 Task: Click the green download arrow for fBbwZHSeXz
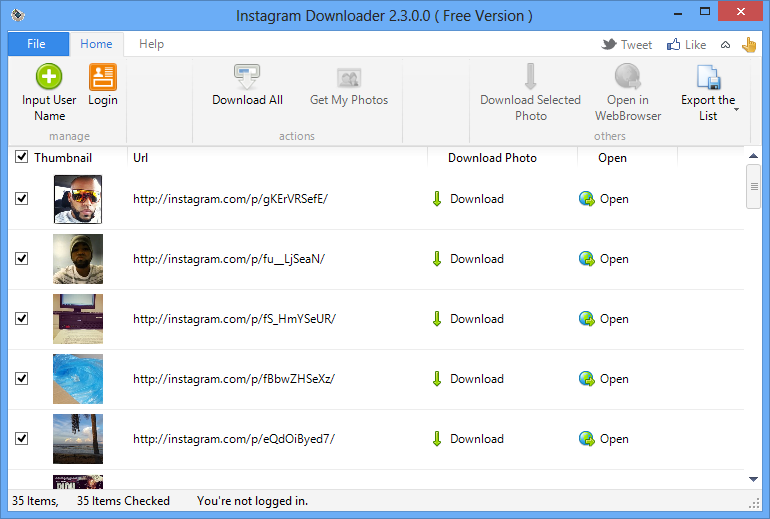[437, 379]
